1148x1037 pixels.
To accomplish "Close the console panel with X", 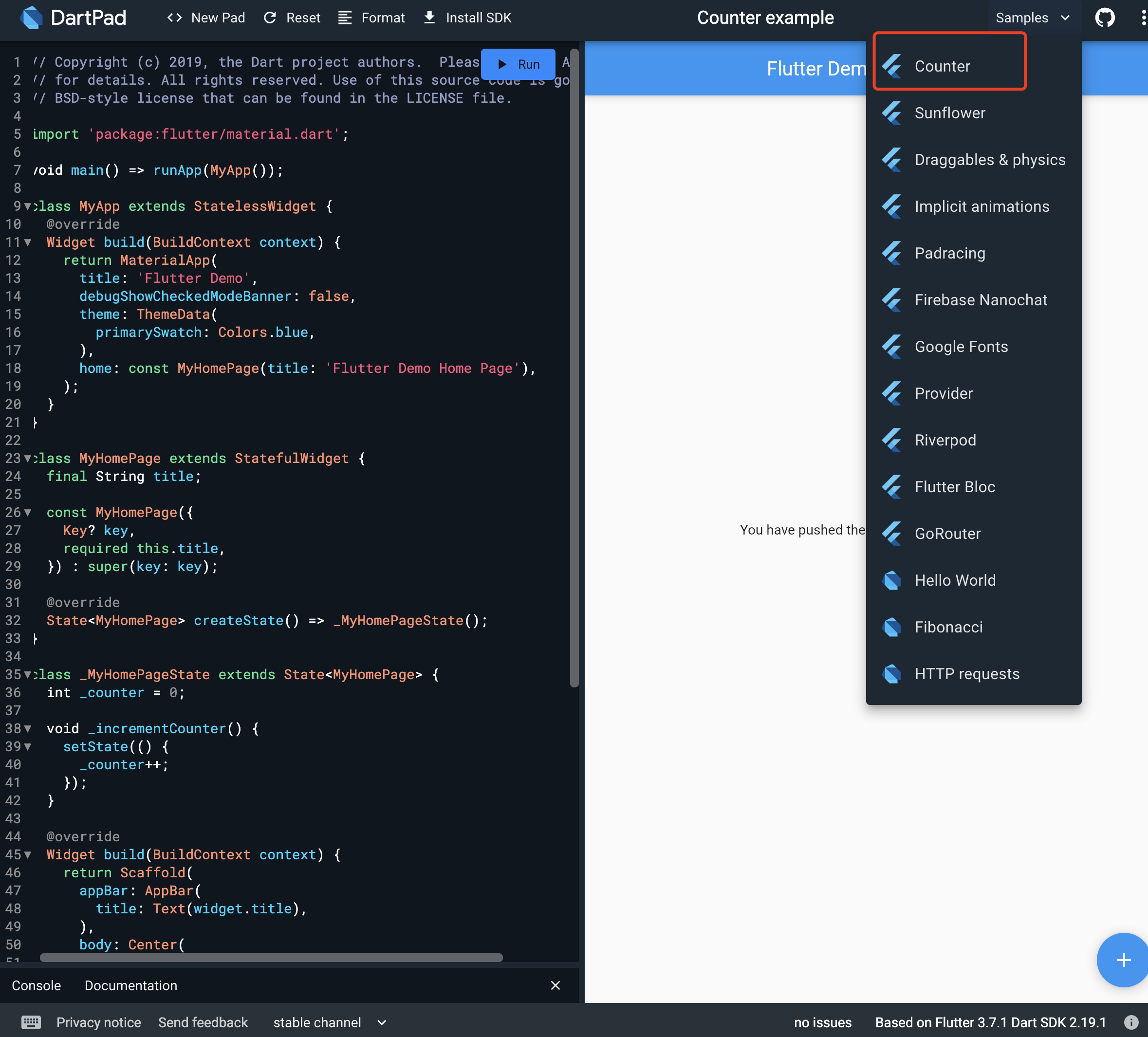I will 555,985.
